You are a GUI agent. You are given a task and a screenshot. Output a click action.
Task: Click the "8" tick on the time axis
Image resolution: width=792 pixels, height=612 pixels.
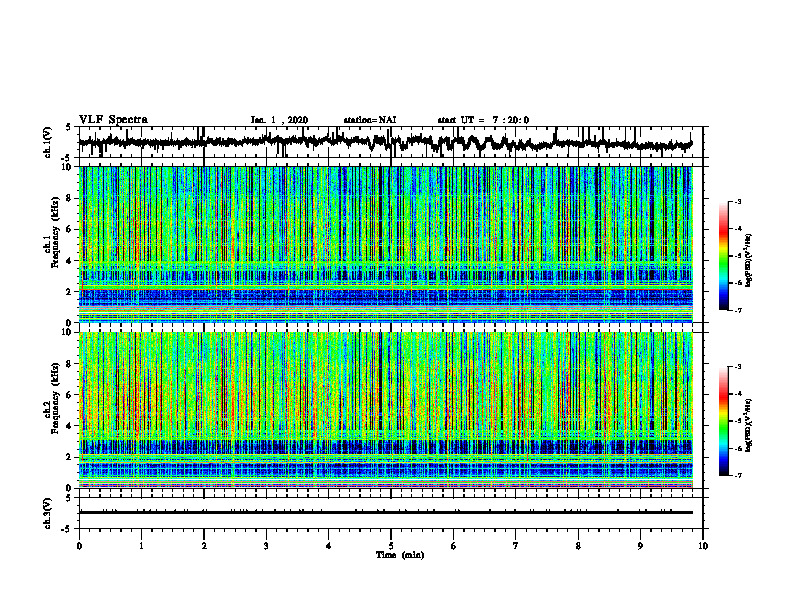[578, 546]
